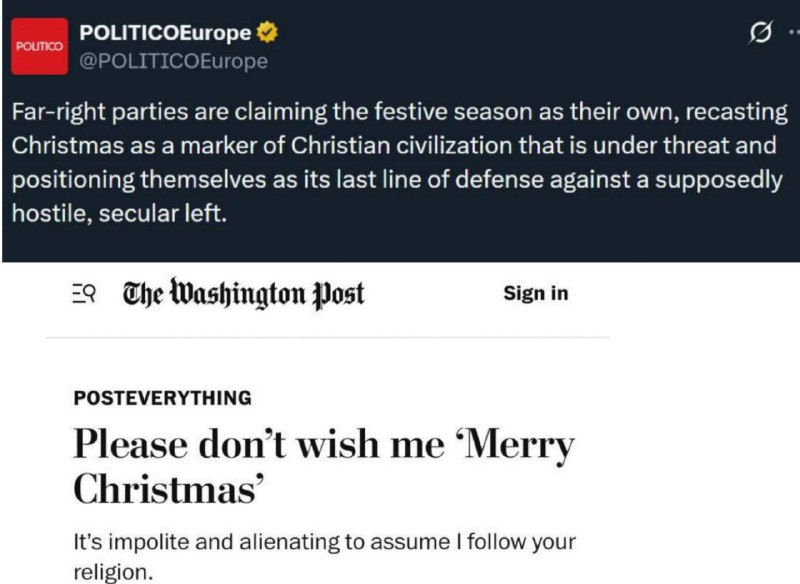Screen dimensions: 800x584
Task: Click the 'impolite and alienating' subheadline text
Action: pyautogui.click(x=325, y=543)
